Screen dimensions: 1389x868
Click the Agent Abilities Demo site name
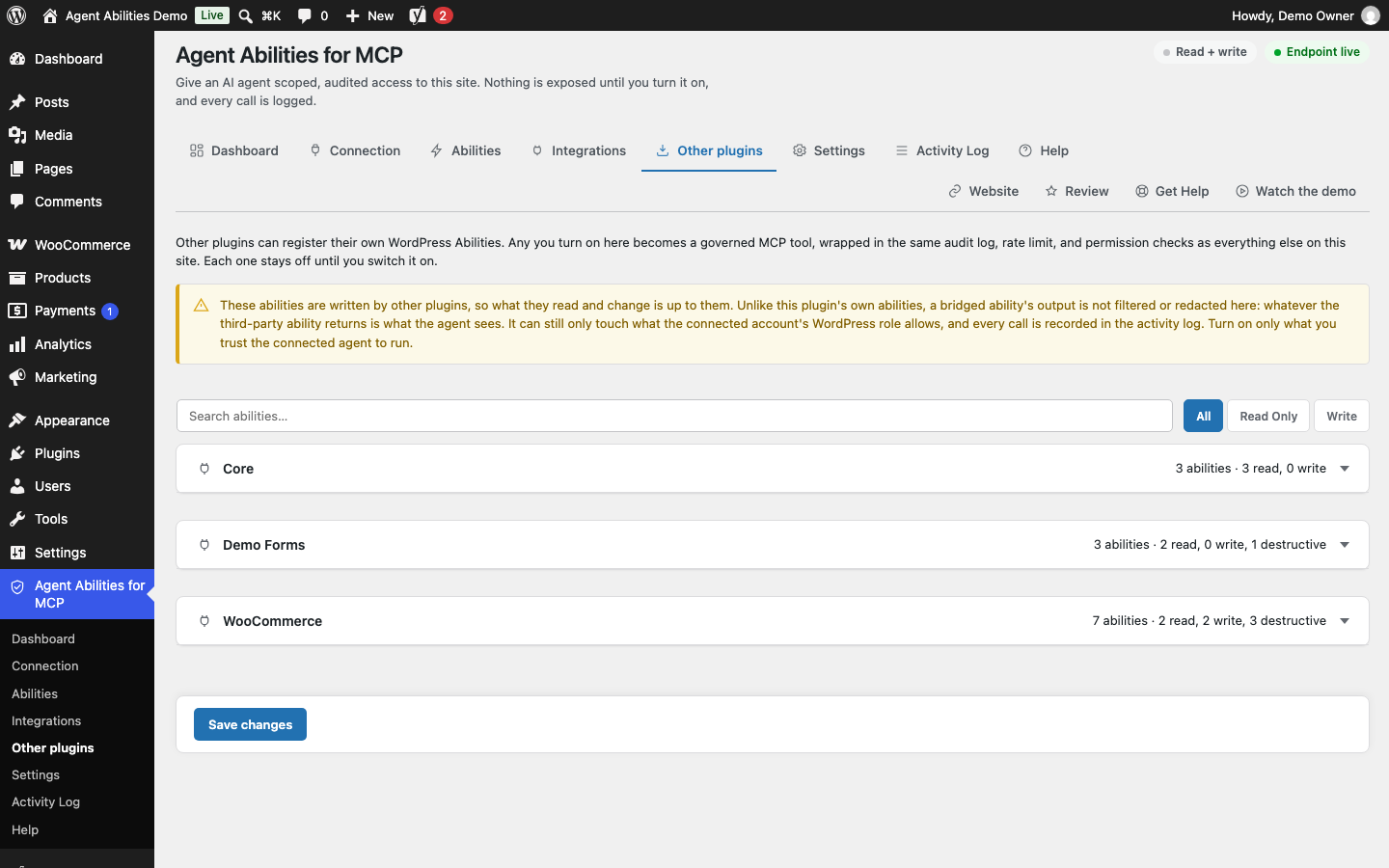tap(126, 15)
